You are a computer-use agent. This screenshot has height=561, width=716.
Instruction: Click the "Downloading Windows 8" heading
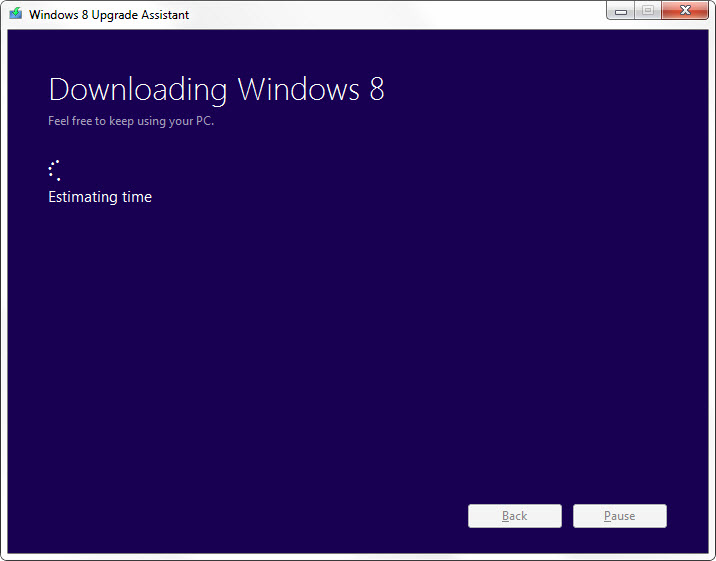(x=216, y=89)
